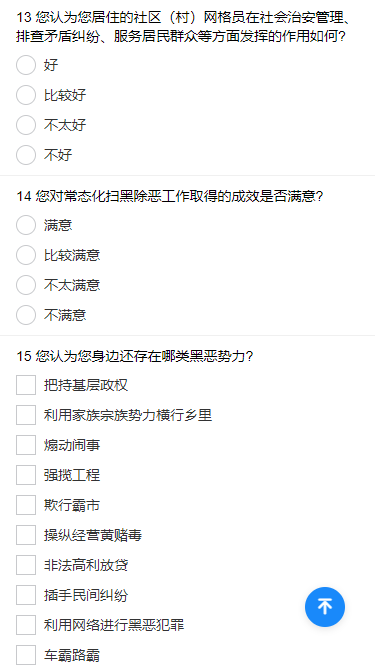Tap the blue back-to-top arrow icon
The height and width of the screenshot is (667, 375).
pyautogui.click(x=325, y=607)
